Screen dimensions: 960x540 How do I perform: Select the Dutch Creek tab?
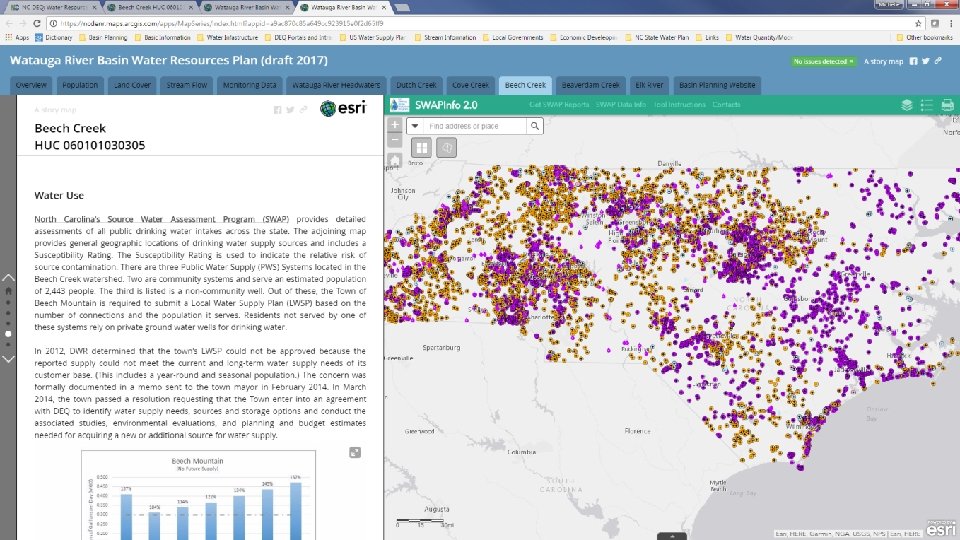click(x=414, y=86)
